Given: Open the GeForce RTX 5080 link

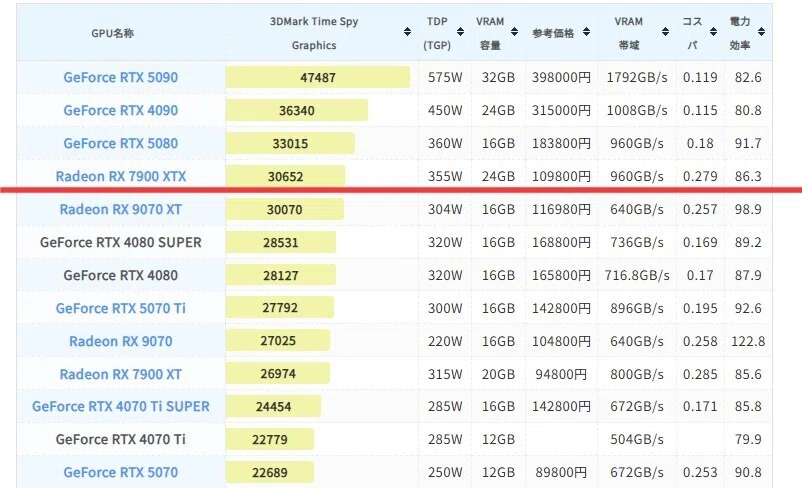Looking at the screenshot, I should 121,143.
